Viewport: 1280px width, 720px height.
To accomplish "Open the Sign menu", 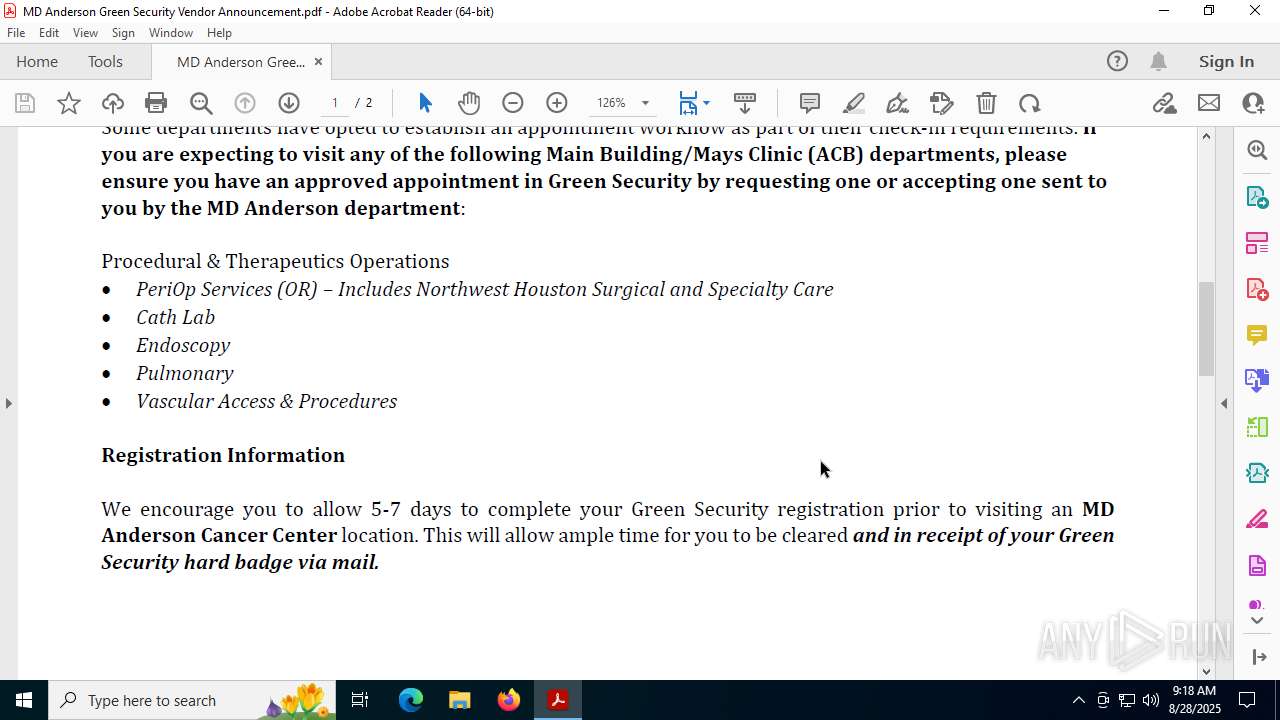I will pyautogui.click(x=124, y=33).
